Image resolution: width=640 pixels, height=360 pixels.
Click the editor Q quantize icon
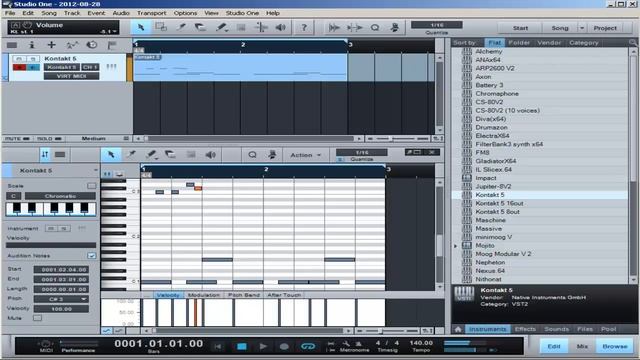click(252, 154)
